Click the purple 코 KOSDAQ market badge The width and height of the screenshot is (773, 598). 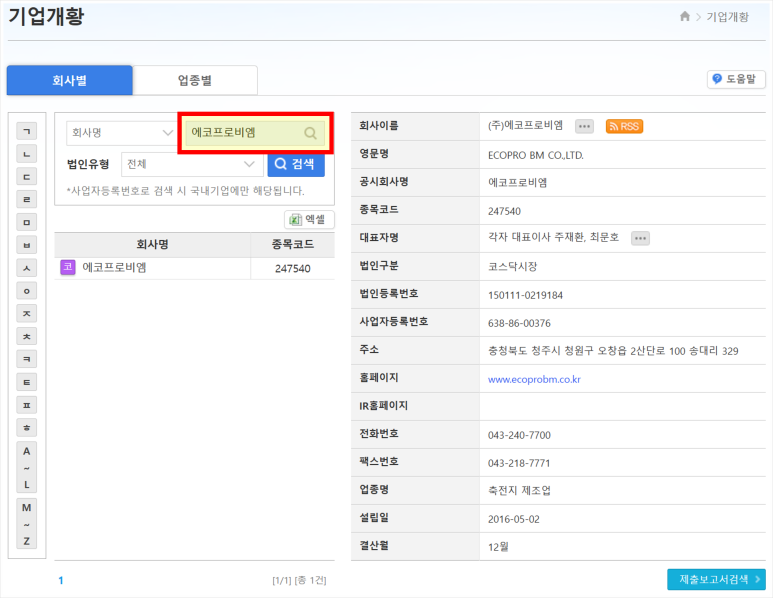pos(68,267)
